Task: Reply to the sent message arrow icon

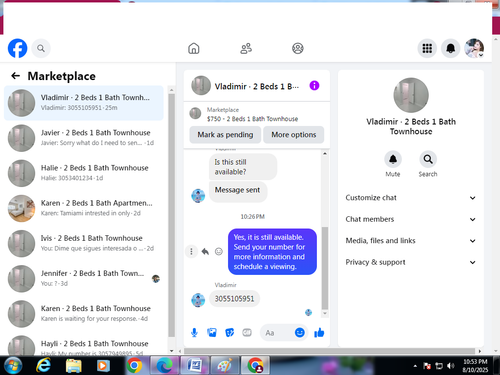Action: 205,251
